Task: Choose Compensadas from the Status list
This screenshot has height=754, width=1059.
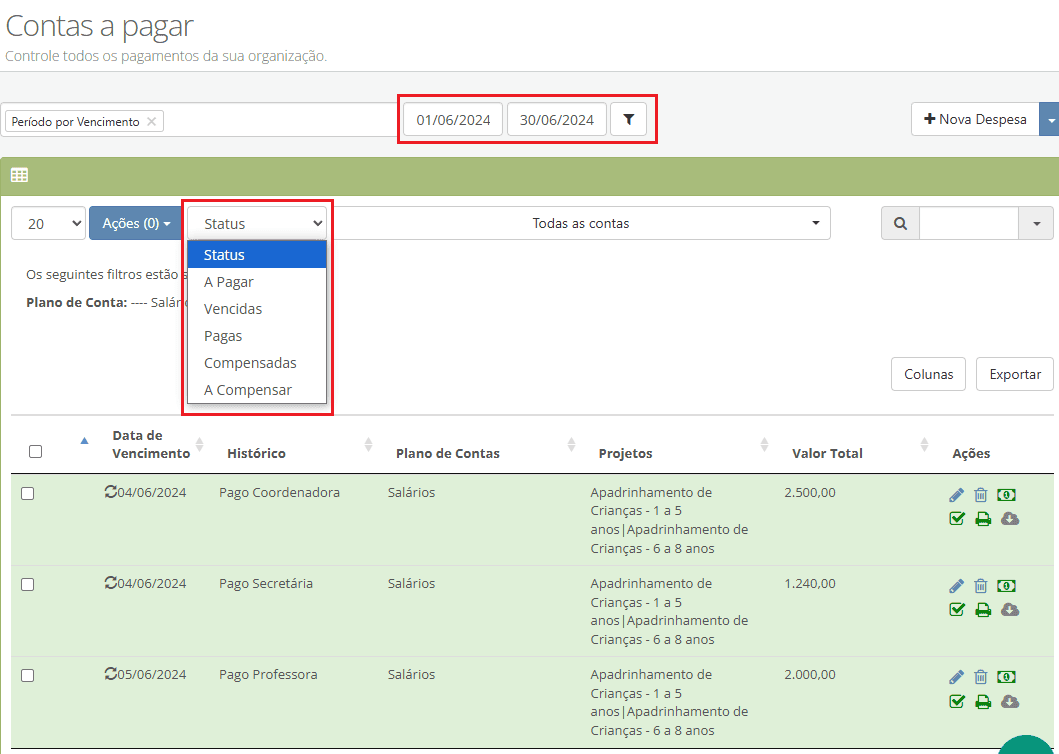Action: 257,363
